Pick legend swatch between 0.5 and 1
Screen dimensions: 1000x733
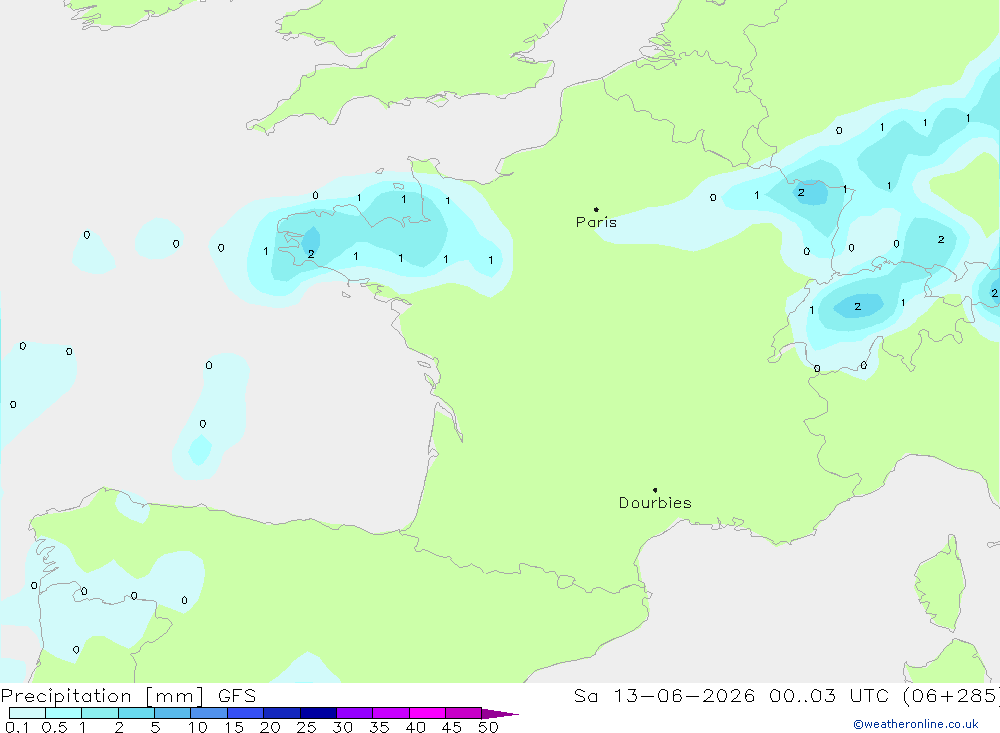[63, 713]
